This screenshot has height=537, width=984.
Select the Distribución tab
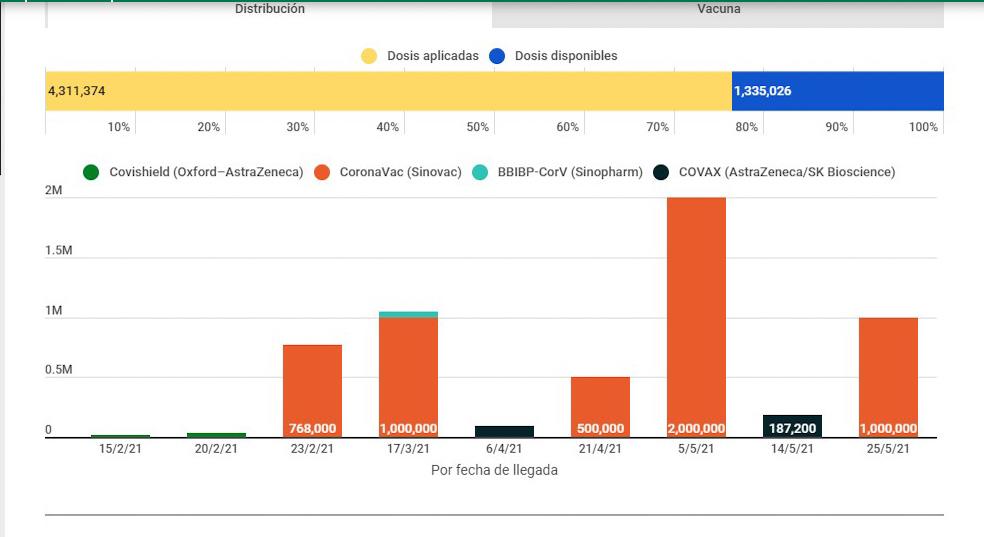click(269, 10)
